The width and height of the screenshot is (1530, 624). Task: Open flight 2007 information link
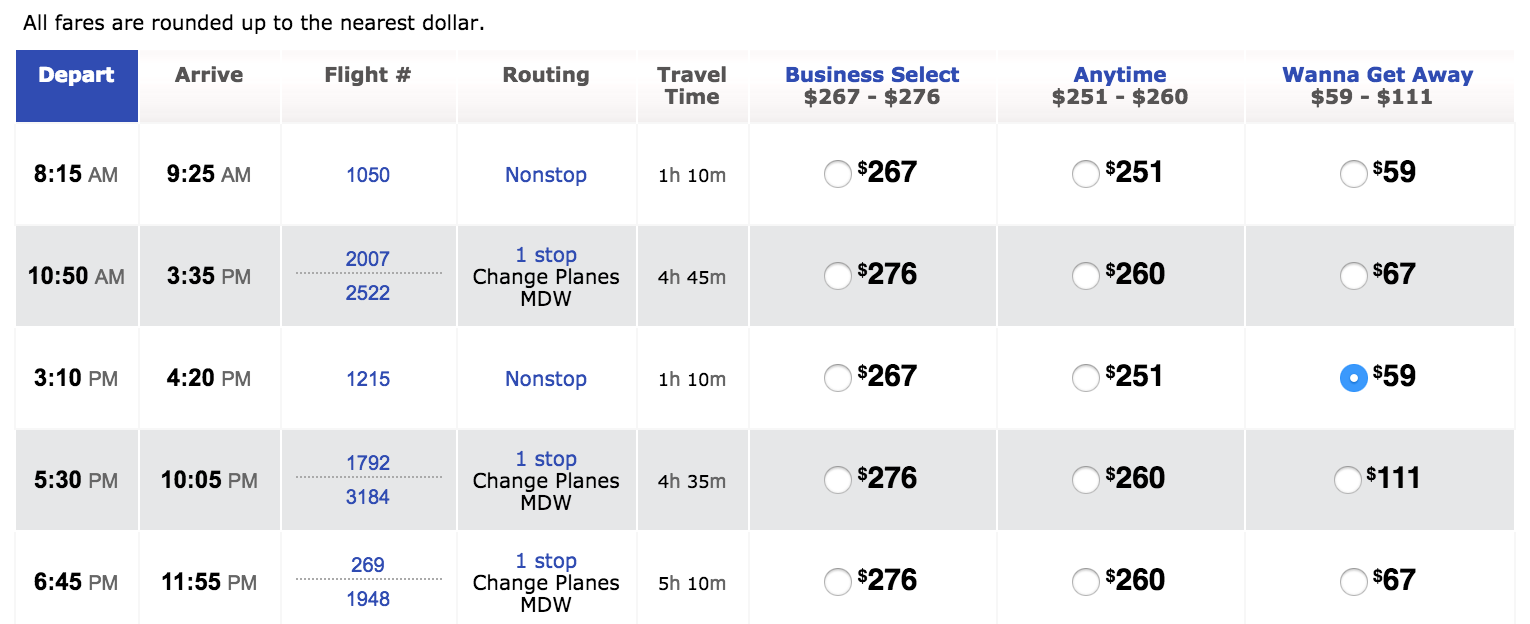[x=368, y=259]
